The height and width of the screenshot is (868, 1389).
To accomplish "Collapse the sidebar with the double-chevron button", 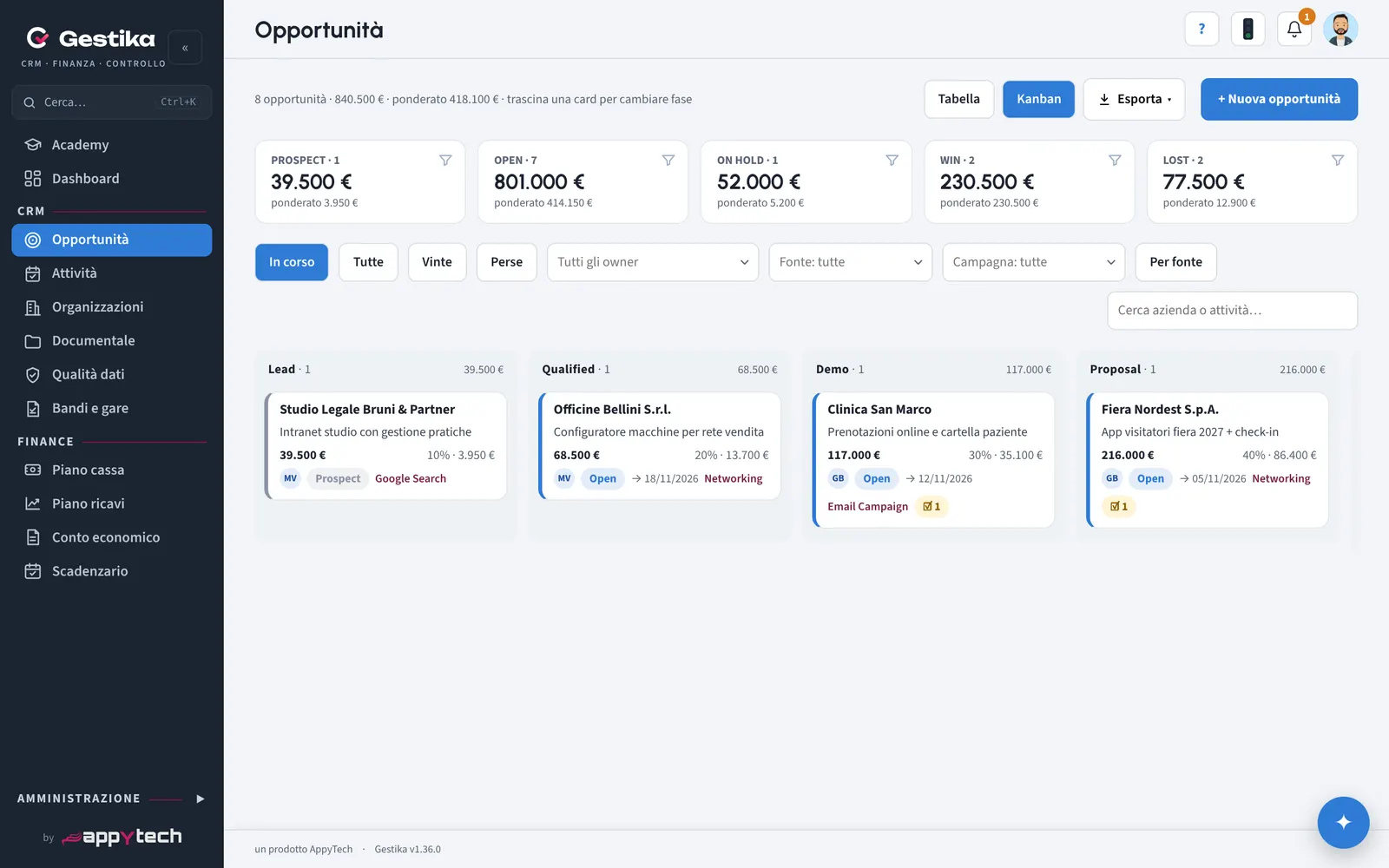I will click(x=185, y=48).
